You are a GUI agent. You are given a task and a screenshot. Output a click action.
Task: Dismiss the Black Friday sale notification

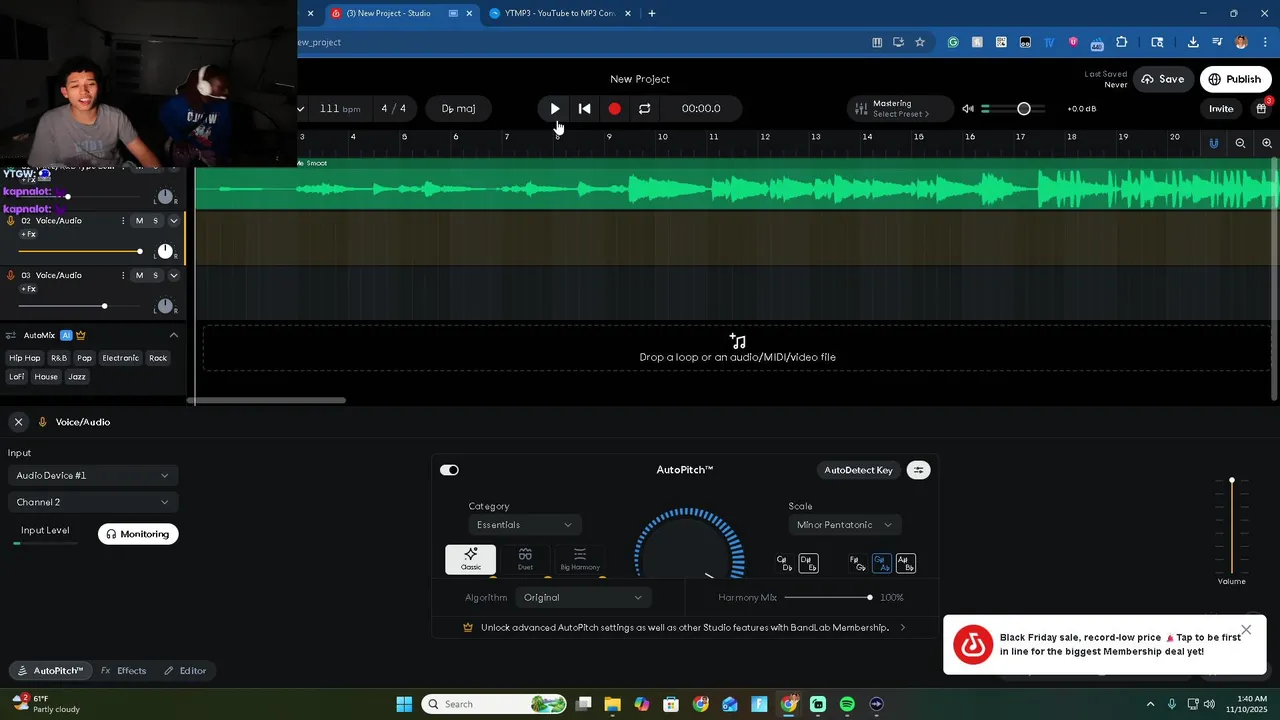(x=1246, y=630)
